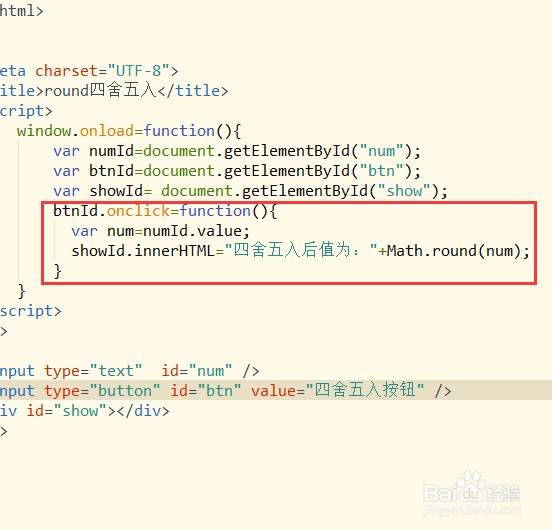The image size is (552, 530).
Task: Click the closing script tag line
Action: click(x=31, y=311)
